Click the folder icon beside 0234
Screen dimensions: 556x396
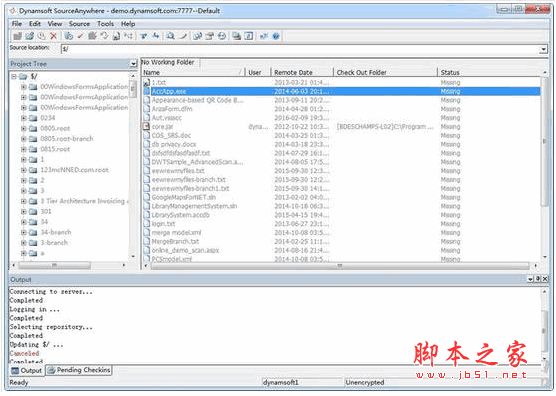(33, 118)
